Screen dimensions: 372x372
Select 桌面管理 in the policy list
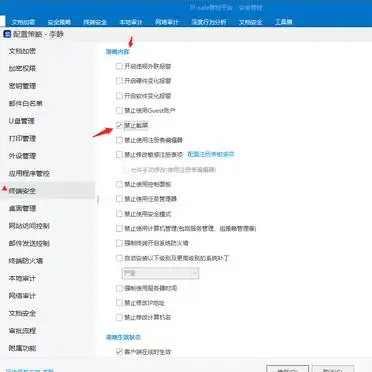[x=22, y=208]
